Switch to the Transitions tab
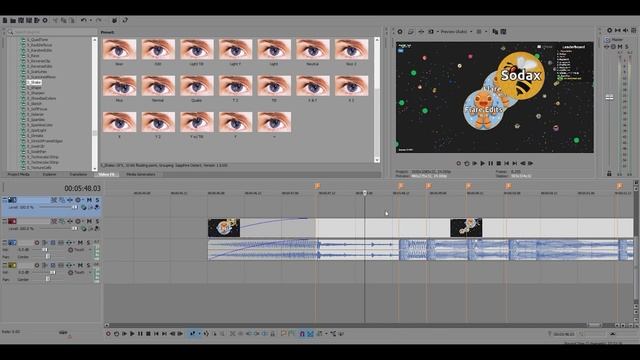This screenshot has width=640, height=360. click(x=78, y=174)
